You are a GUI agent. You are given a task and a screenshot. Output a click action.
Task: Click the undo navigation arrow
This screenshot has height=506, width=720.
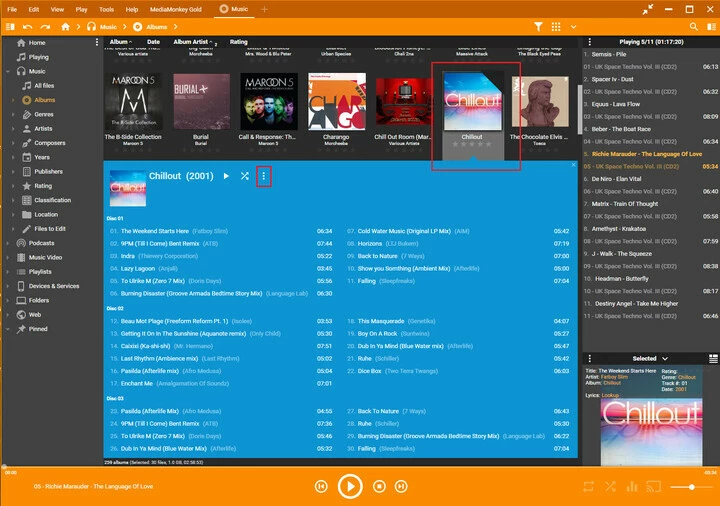(28, 27)
